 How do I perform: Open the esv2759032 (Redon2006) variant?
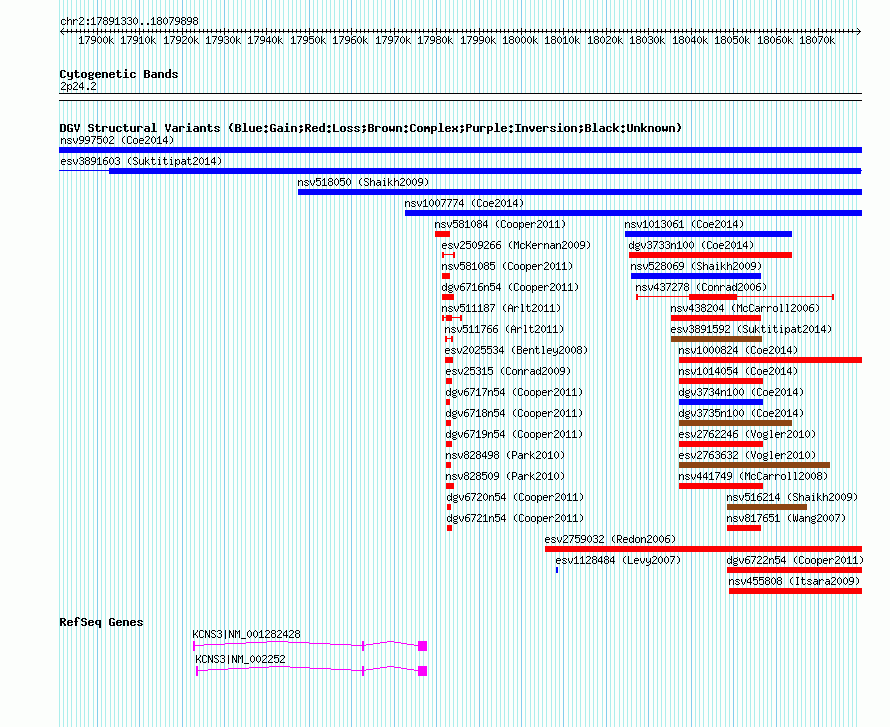[610, 539]
